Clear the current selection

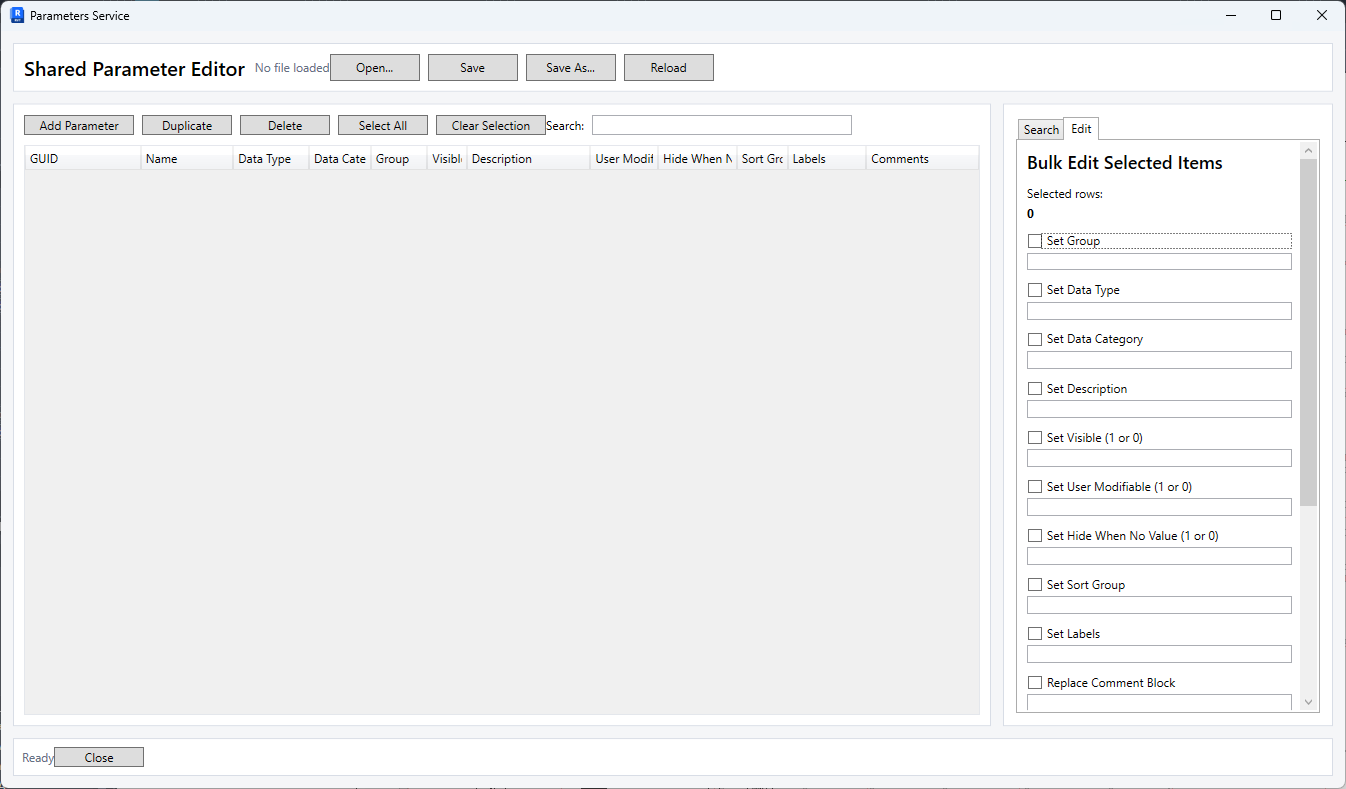491,125
